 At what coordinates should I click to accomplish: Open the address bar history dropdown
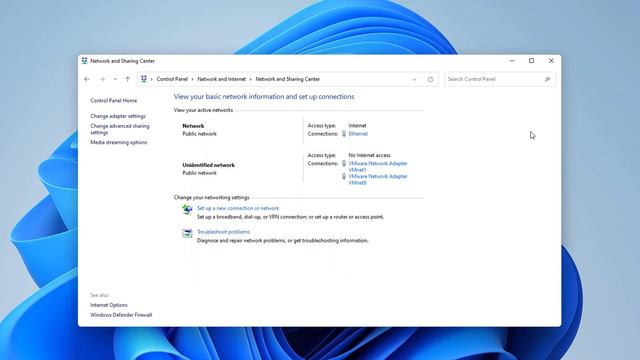(x=414, y=80)
